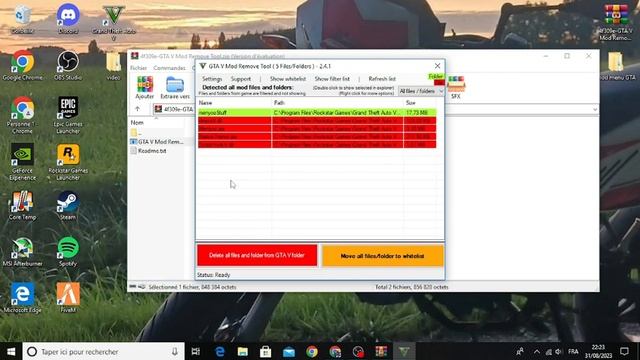Click the Nom column header in WinRAR
The width and height of the screenshot is (640, 360).
click(x=137, y=122)
